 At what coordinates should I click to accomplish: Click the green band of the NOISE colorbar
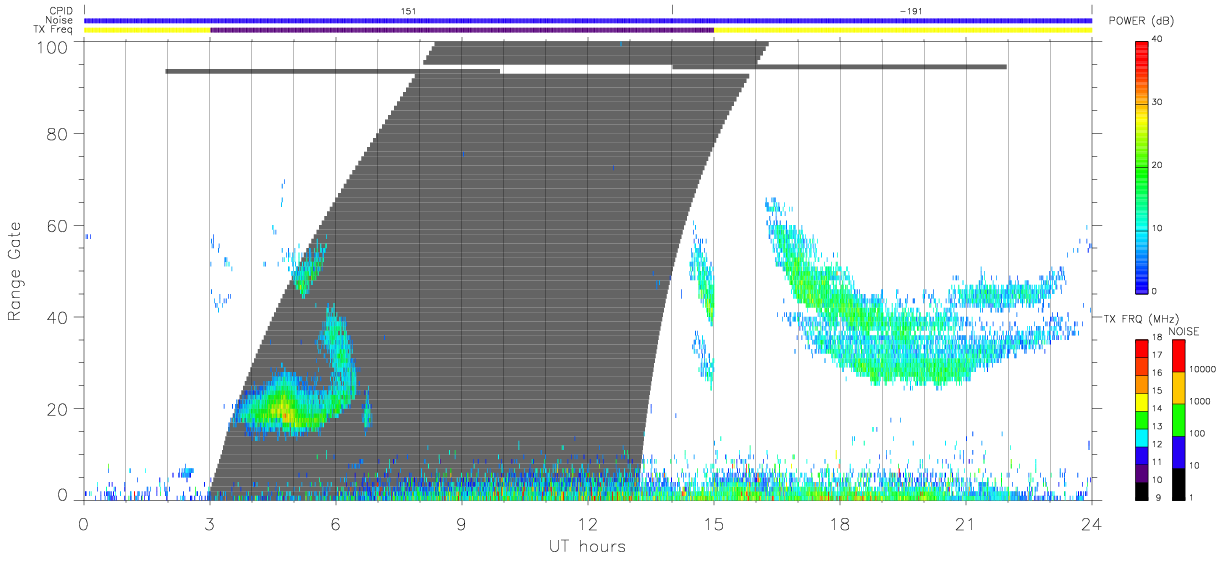point(1177,419)
